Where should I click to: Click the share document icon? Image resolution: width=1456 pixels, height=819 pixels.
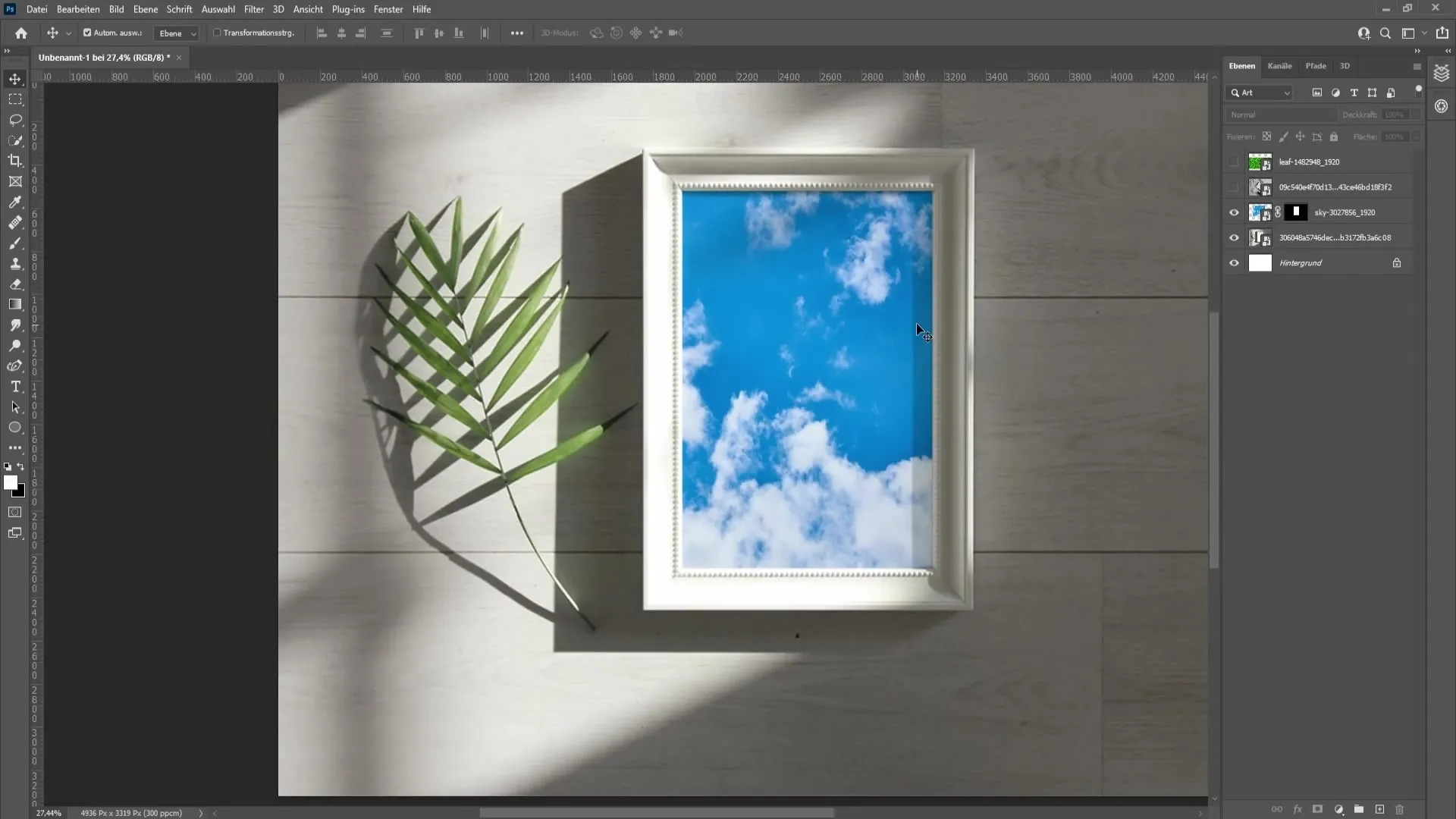coord(1442,33)
